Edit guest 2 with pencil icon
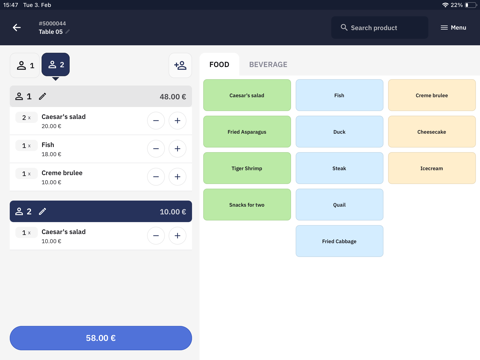The height and width of the screenshot is (360, 480). click(x=42, y=211)
